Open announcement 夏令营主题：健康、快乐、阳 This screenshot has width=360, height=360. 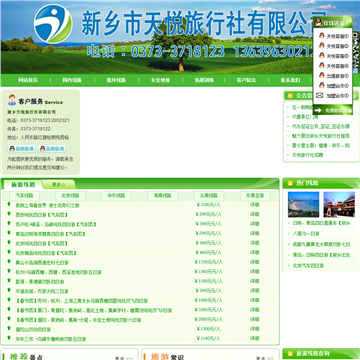tap(322, 146)
